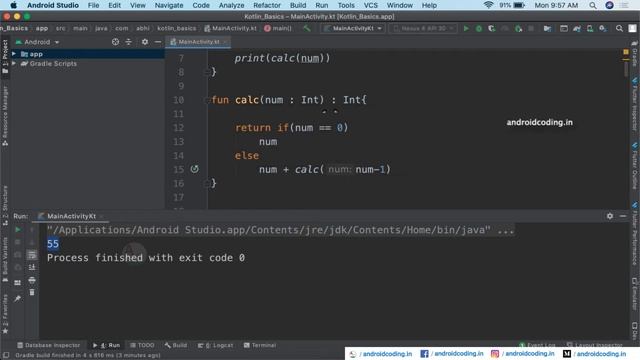Open the Build tool window
Viewport: 640px width, 360px height.
[176, 345]
